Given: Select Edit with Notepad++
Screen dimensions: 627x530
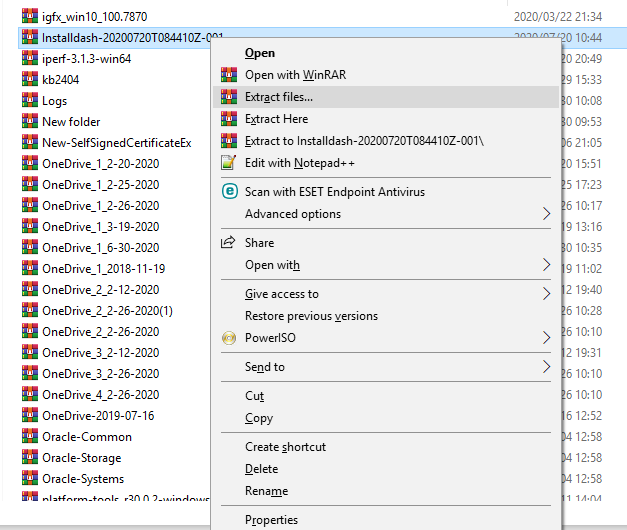Looking at the screenshot, I should (300, 163).
